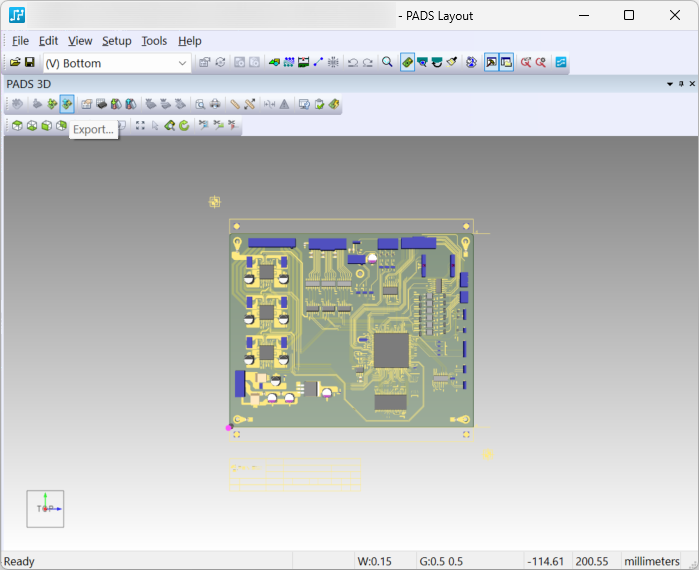Select the ruler with arrows measure distance tool

[x=250, y=104]
